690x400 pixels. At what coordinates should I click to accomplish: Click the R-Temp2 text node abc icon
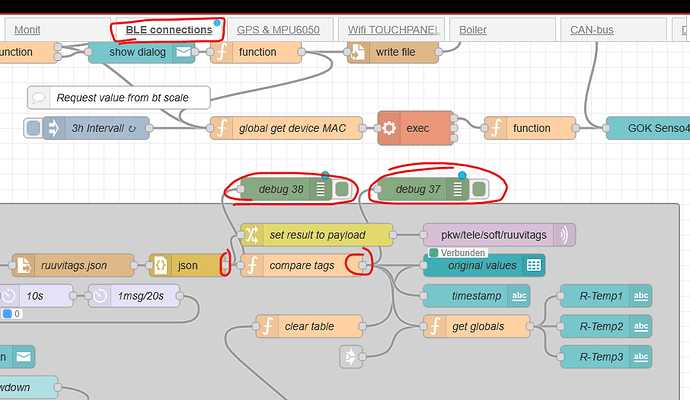pyautogui.click(x=641, y=326)
